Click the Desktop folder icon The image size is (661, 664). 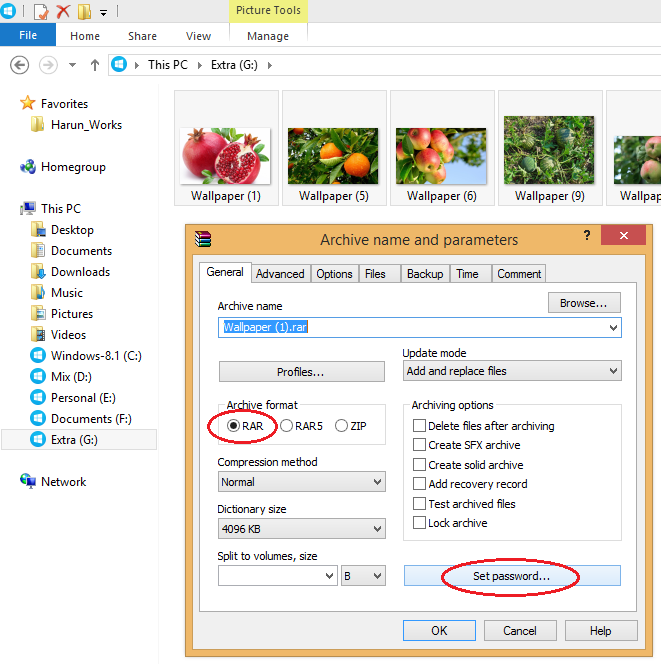[x=38, y=230]
